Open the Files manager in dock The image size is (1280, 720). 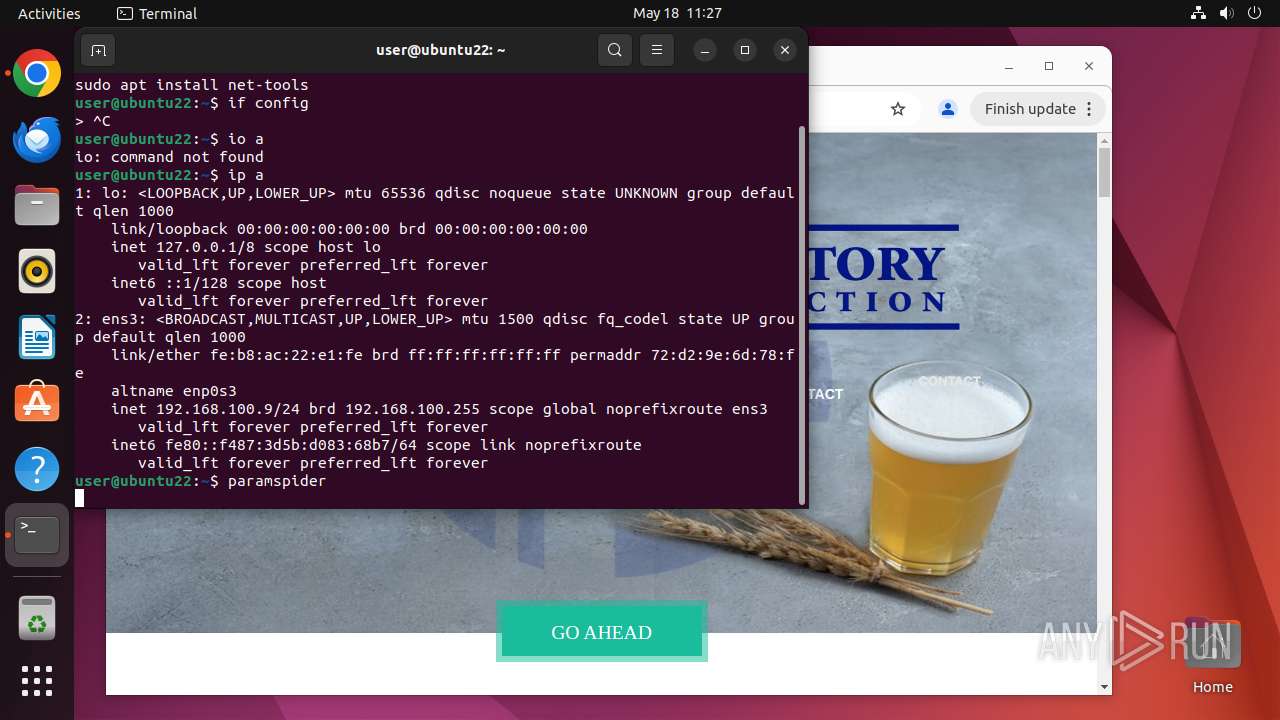(x=37, y=205)
